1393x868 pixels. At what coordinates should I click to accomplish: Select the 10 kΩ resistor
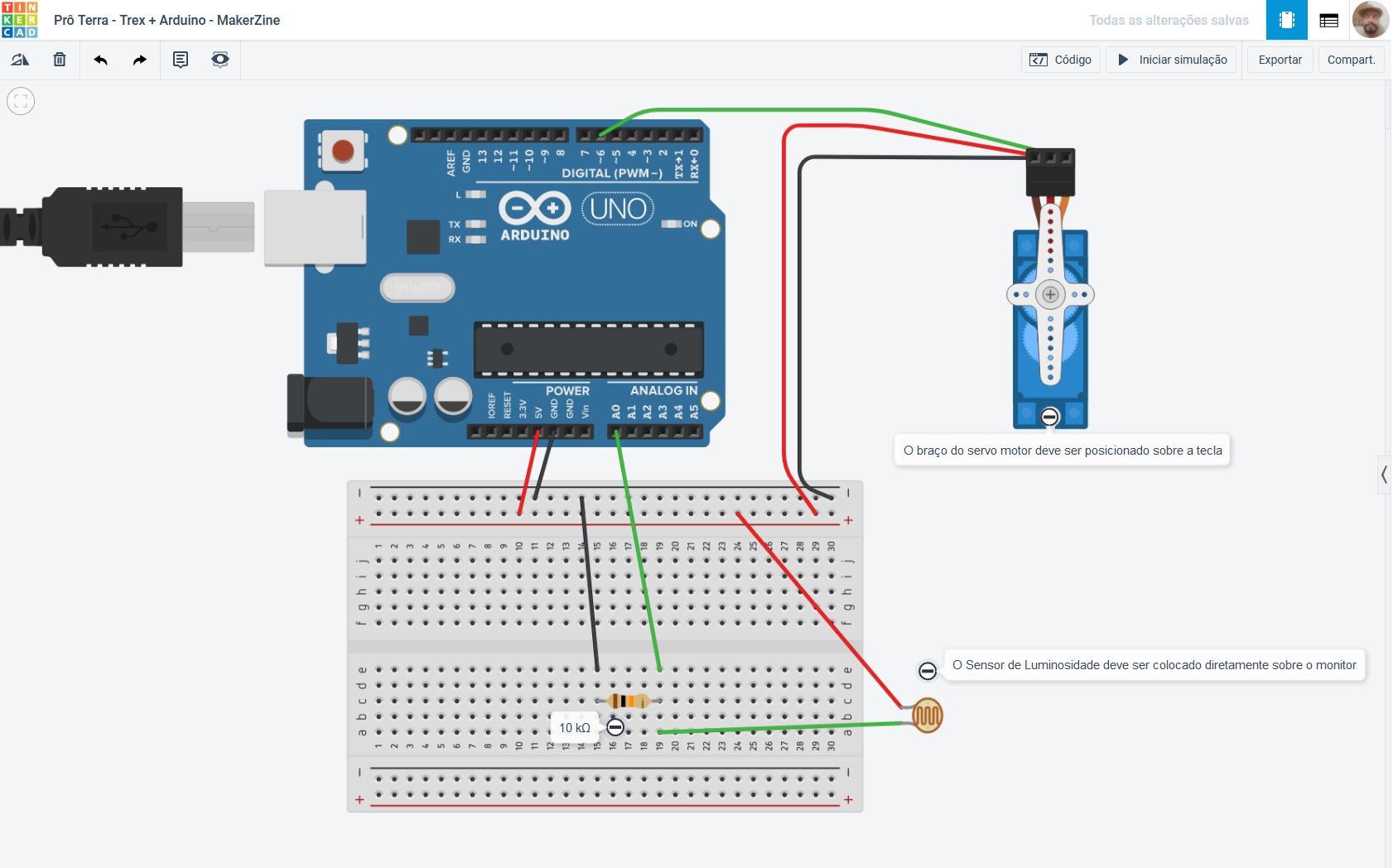628,702
